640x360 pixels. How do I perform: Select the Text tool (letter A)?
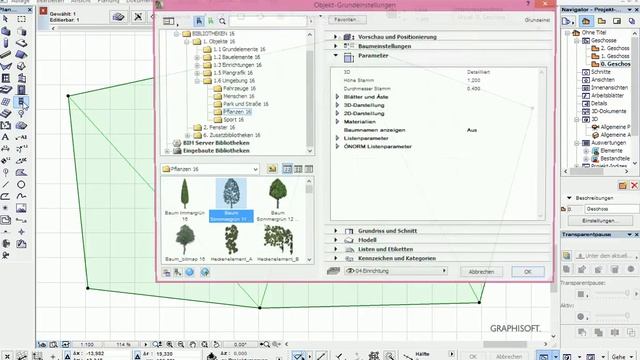(x=5, y=137)
